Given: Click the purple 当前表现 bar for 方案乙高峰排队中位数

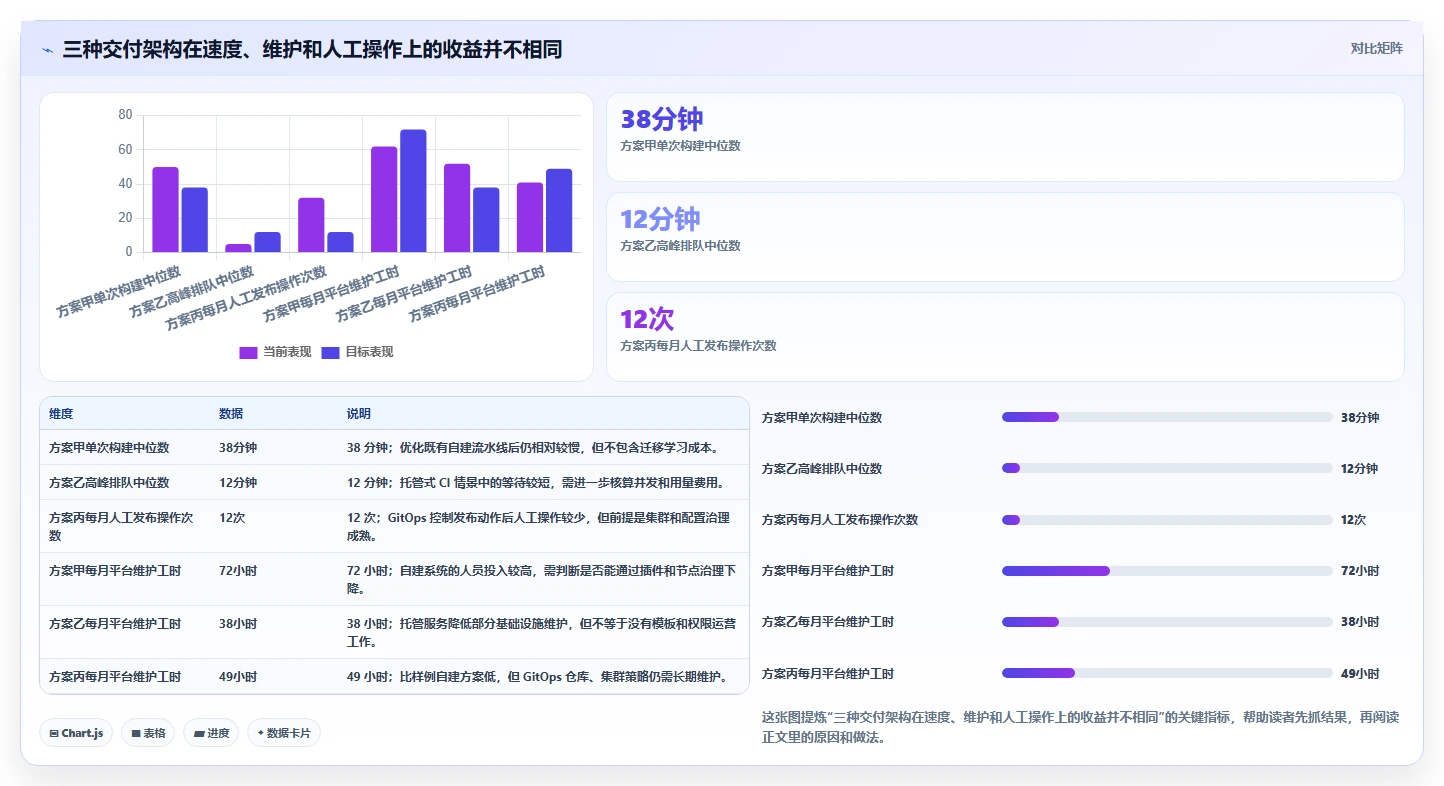Looking at the screenshot, I should tap(238, 248).
